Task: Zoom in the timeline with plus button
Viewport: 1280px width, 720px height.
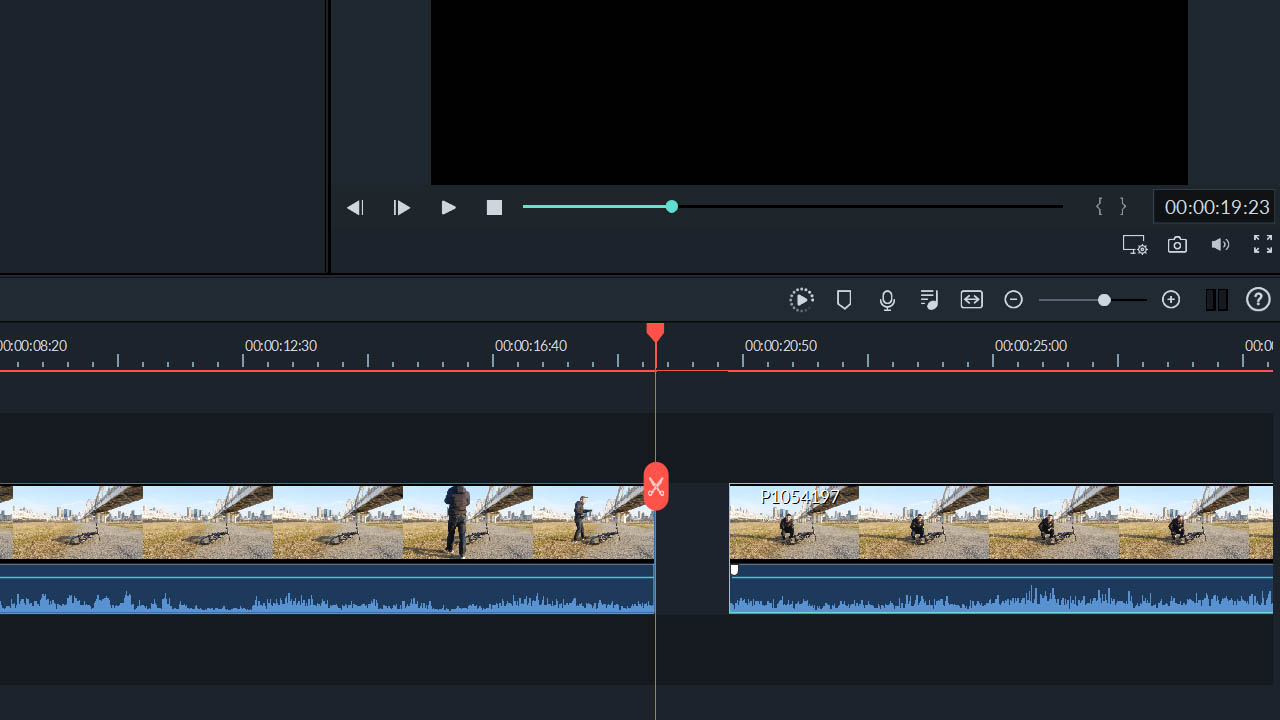Action: 1171,300
